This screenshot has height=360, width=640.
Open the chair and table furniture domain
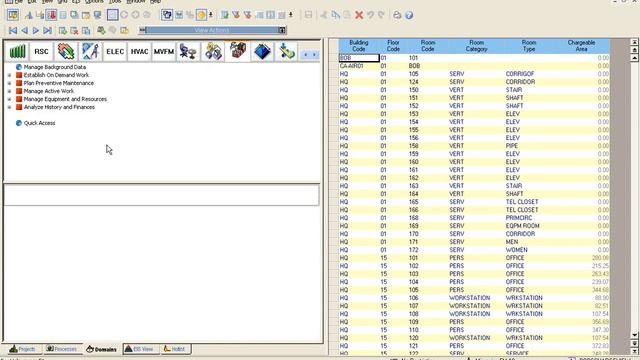188,51
